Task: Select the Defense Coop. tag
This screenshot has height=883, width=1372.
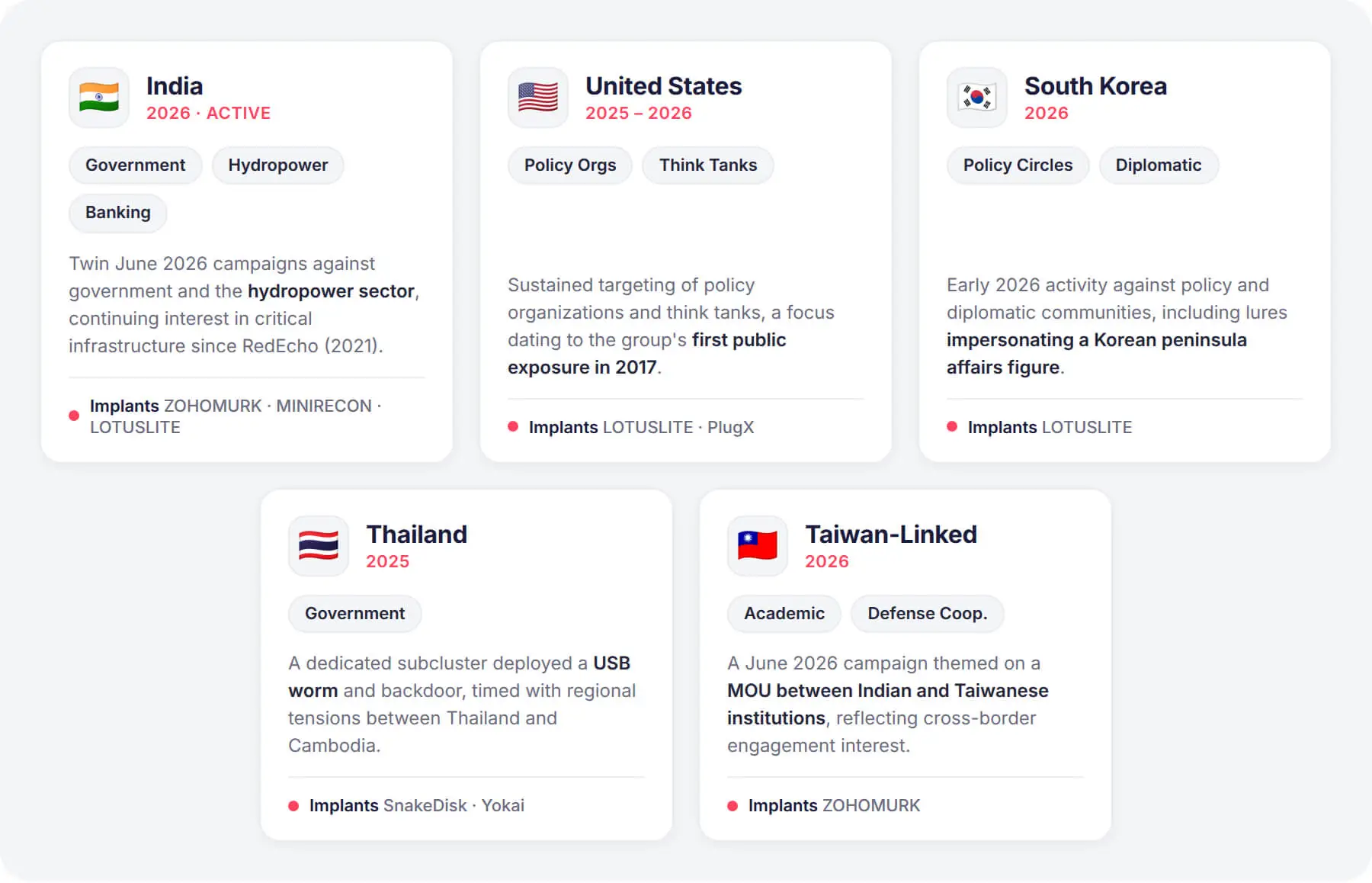Action: point(928,614)
